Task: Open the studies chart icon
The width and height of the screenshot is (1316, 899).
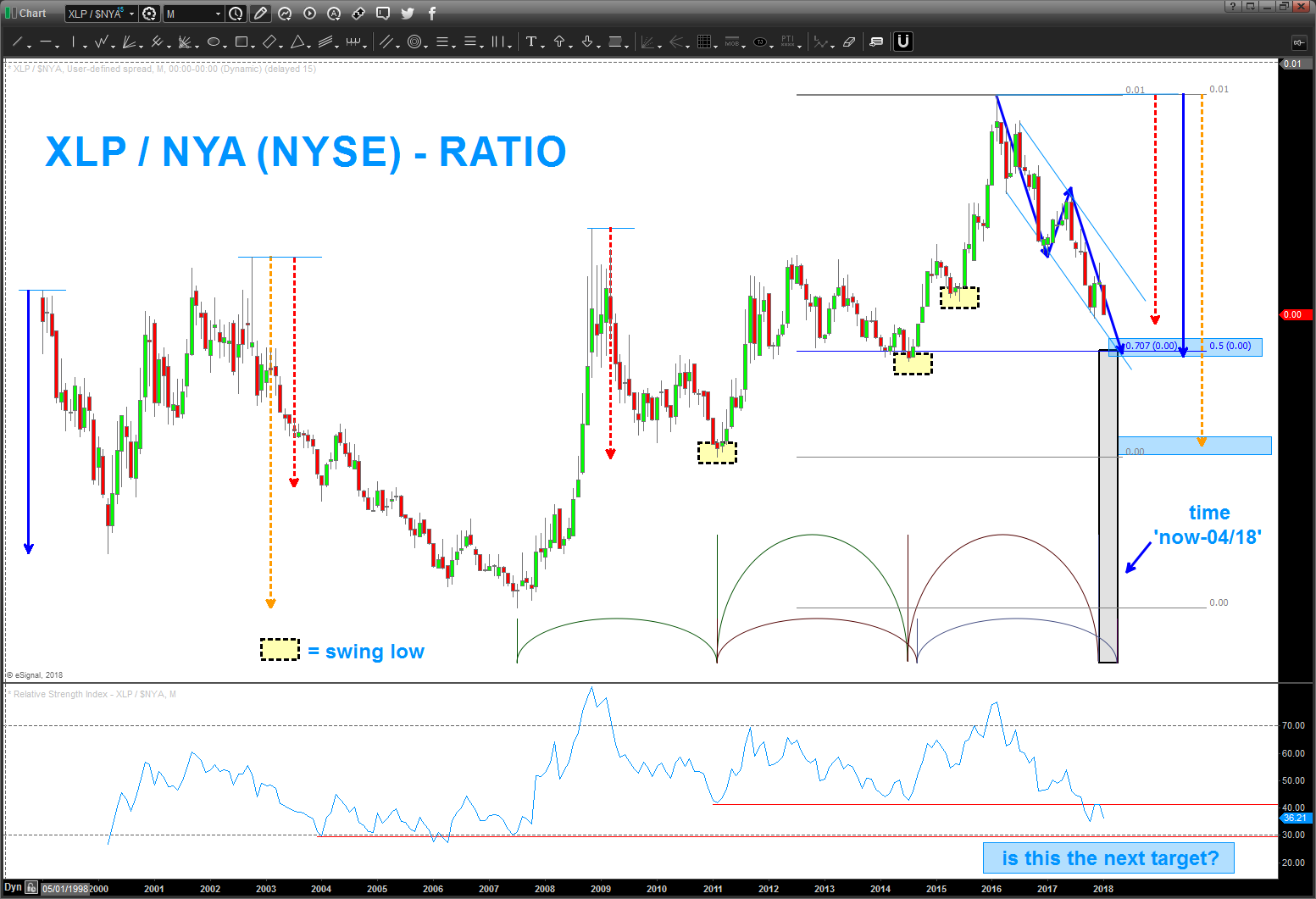Action: pos(284,14)
